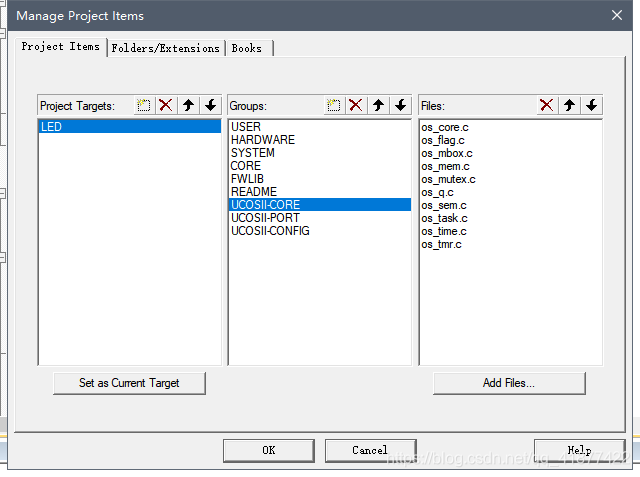
Task: Select the LED project target
Action: 130,127
